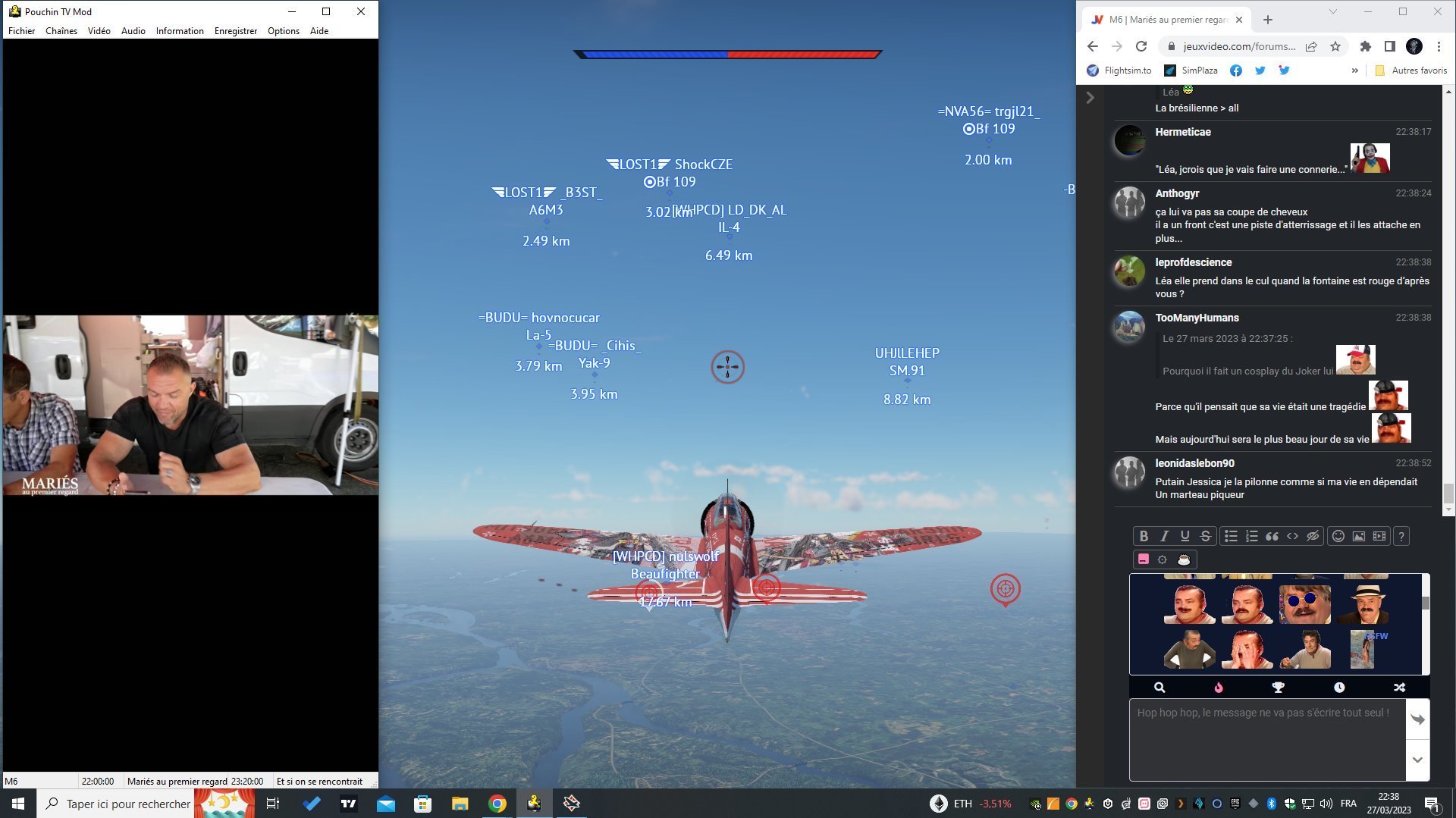Open Hermeticae's profile link
This screenshot has width=1456, height=818.
click(1183, 132)
